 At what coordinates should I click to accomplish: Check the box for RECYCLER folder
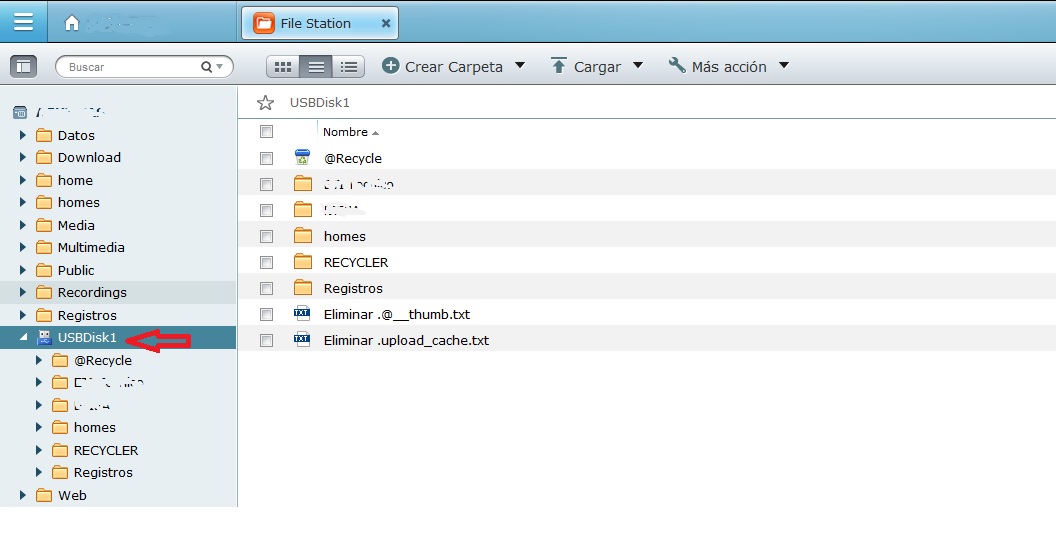coord(266,262)
